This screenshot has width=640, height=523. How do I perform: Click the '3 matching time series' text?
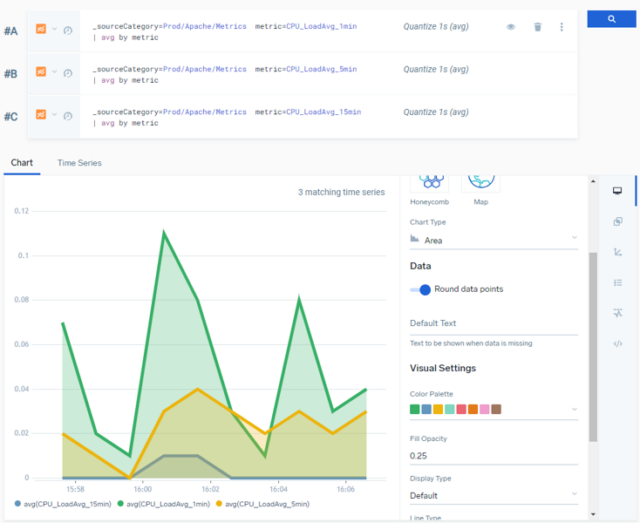341,192
